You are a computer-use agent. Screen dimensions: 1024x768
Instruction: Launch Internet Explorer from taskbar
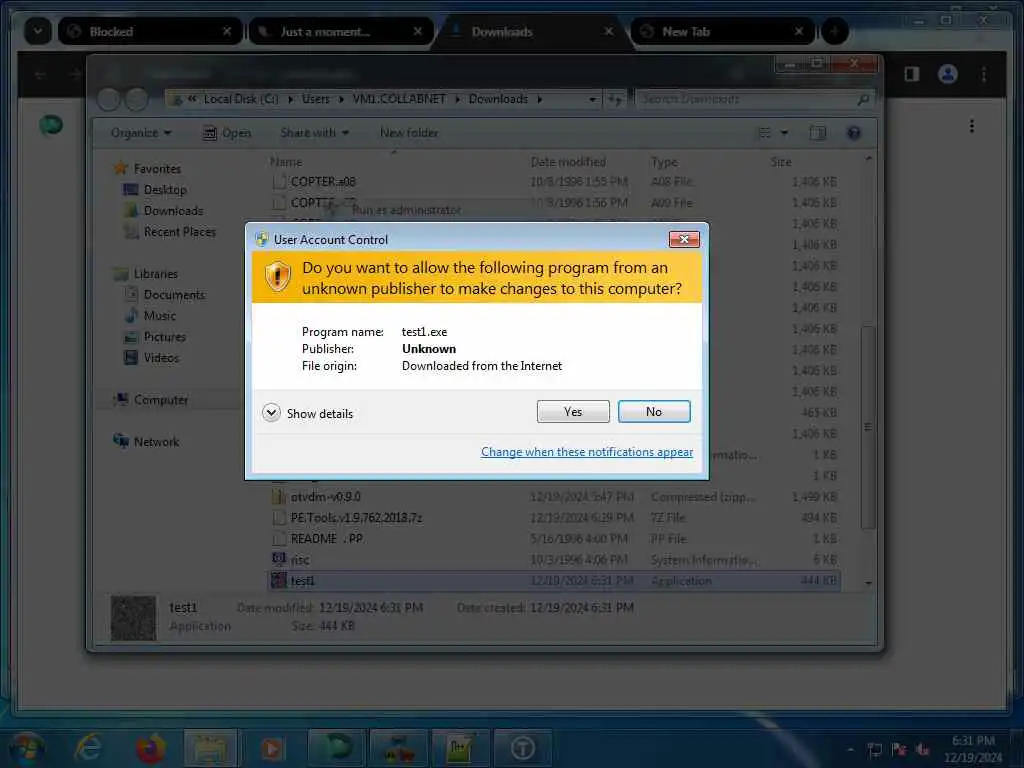(88, 748)
